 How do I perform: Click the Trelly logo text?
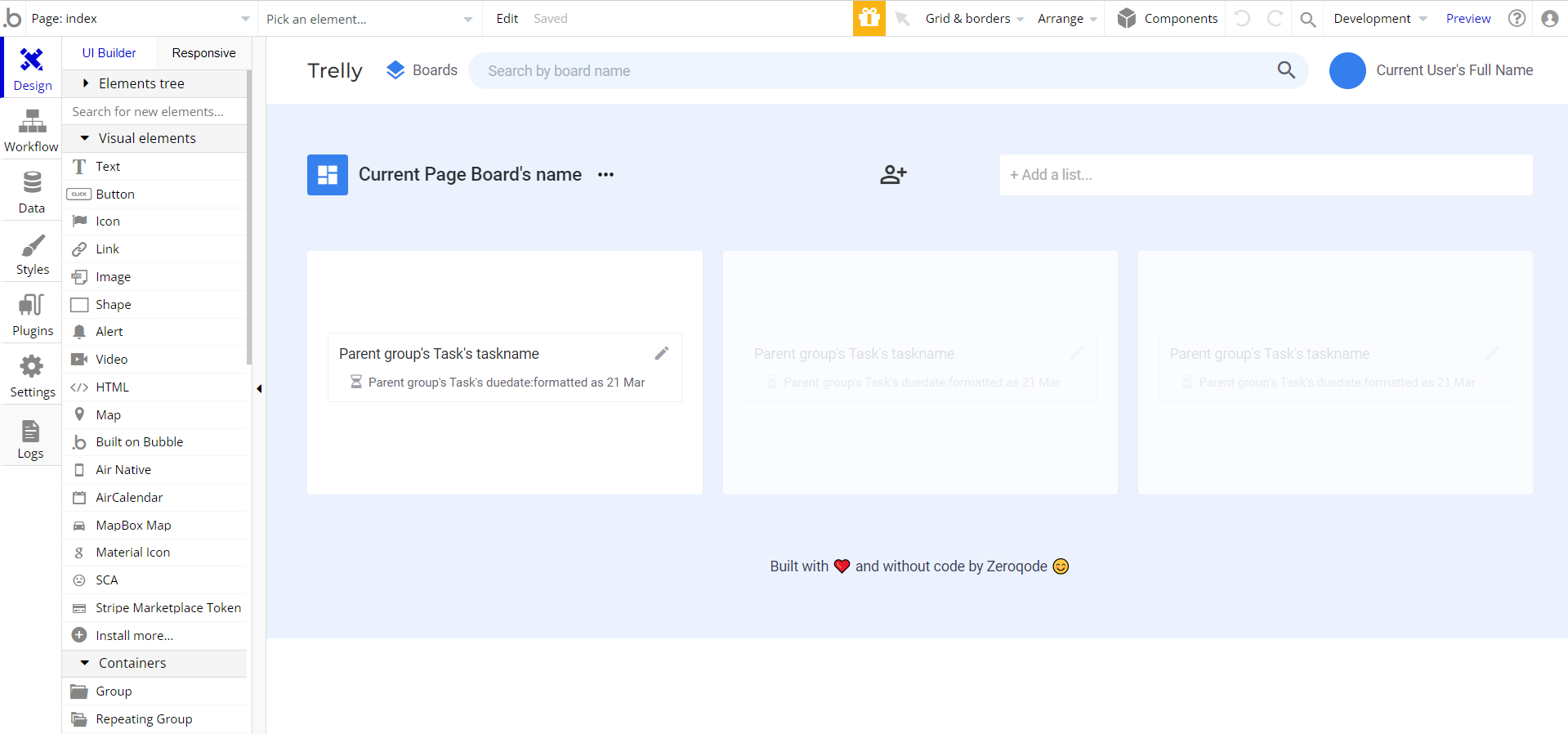(x=335, y=70)
